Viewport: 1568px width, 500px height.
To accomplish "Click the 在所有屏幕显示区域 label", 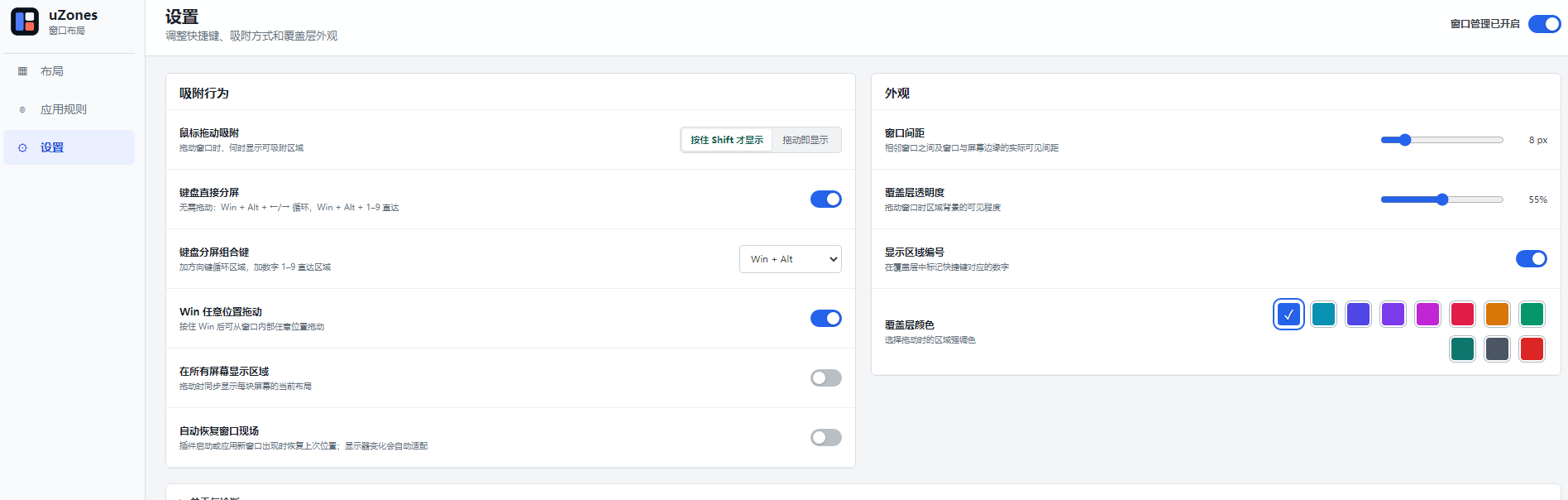I will pos(224,372).
